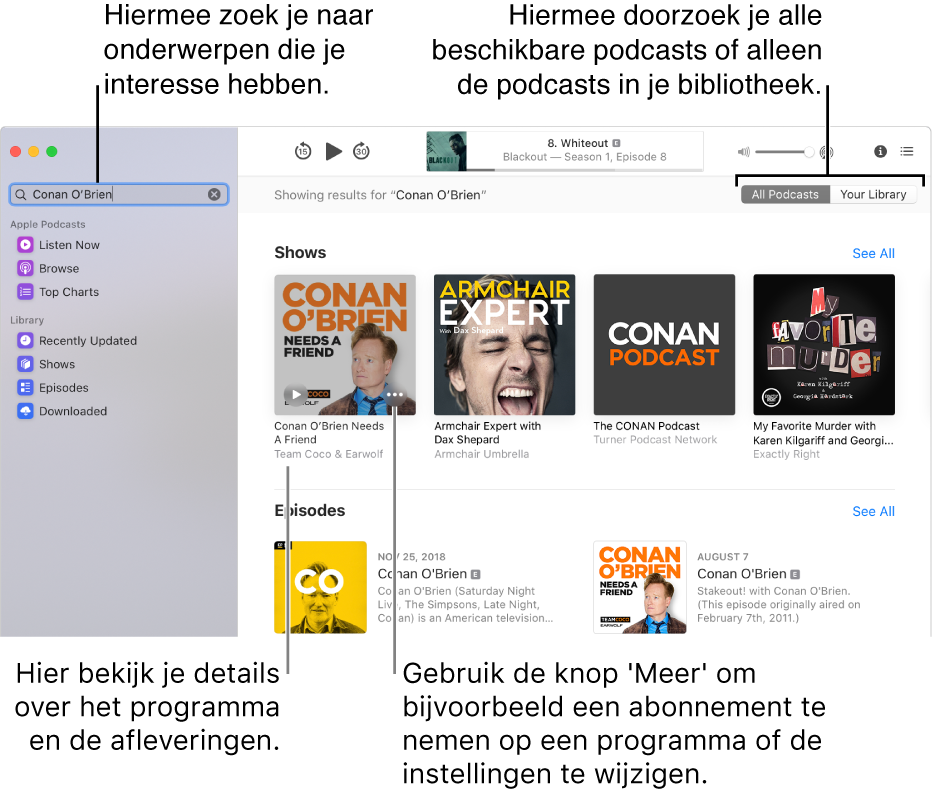Click Turner Podcast Network publisher text
This screenshot has height=793, width=934.
tap(655, 440)
